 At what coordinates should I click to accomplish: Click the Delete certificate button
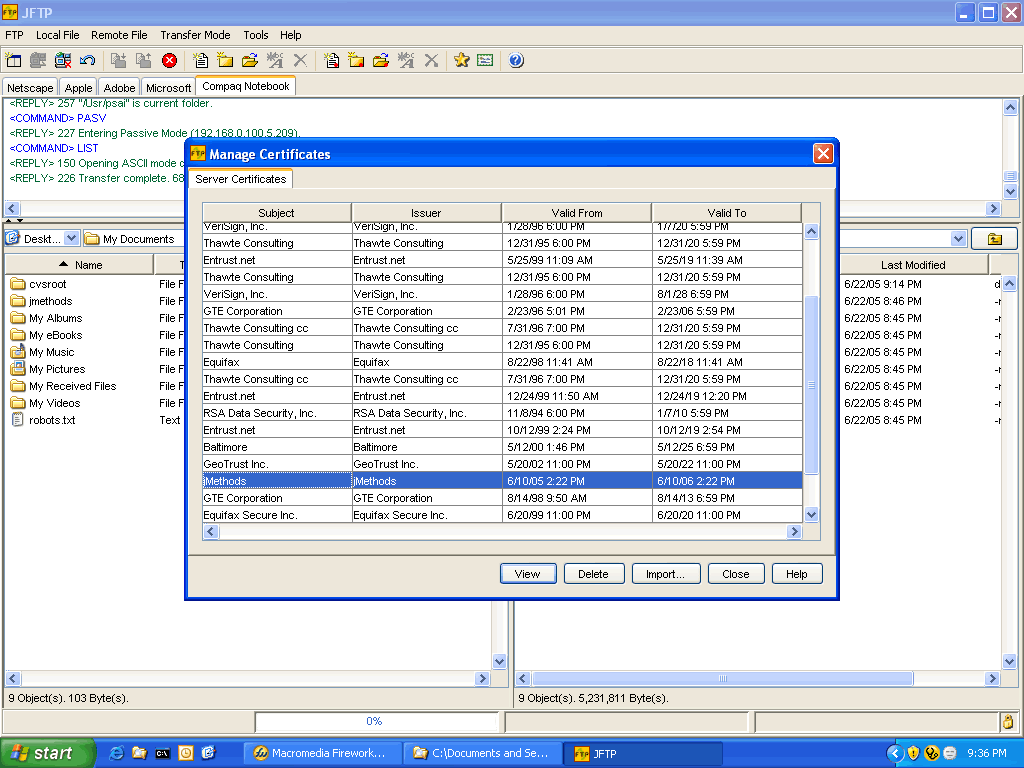click(x=594, y=574)
